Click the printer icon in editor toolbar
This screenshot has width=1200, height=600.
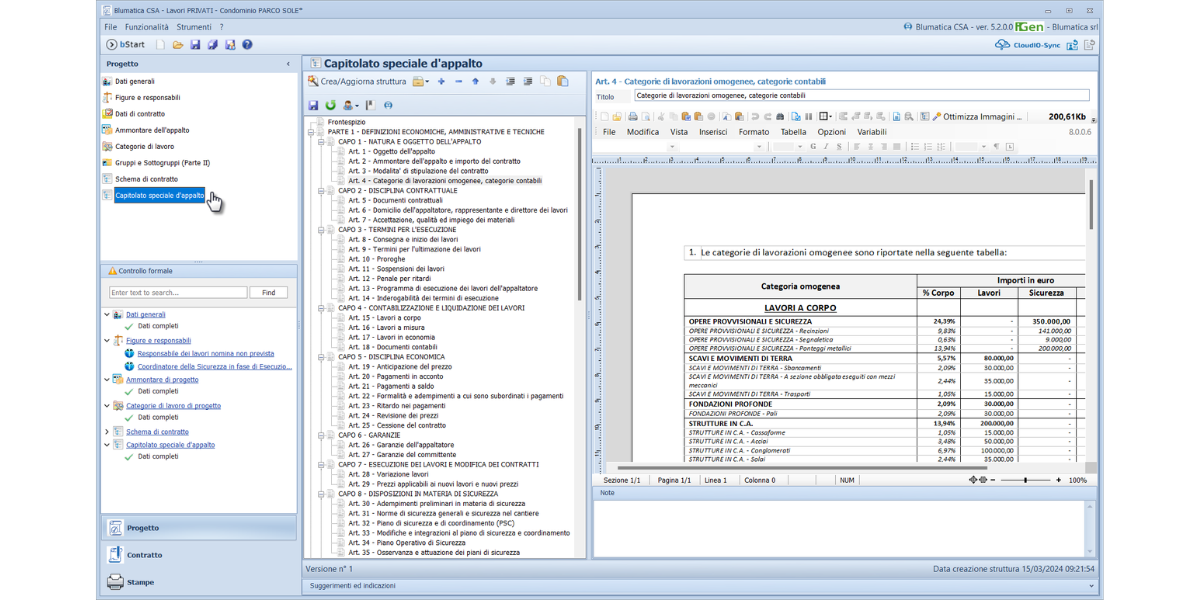[633, 116]
